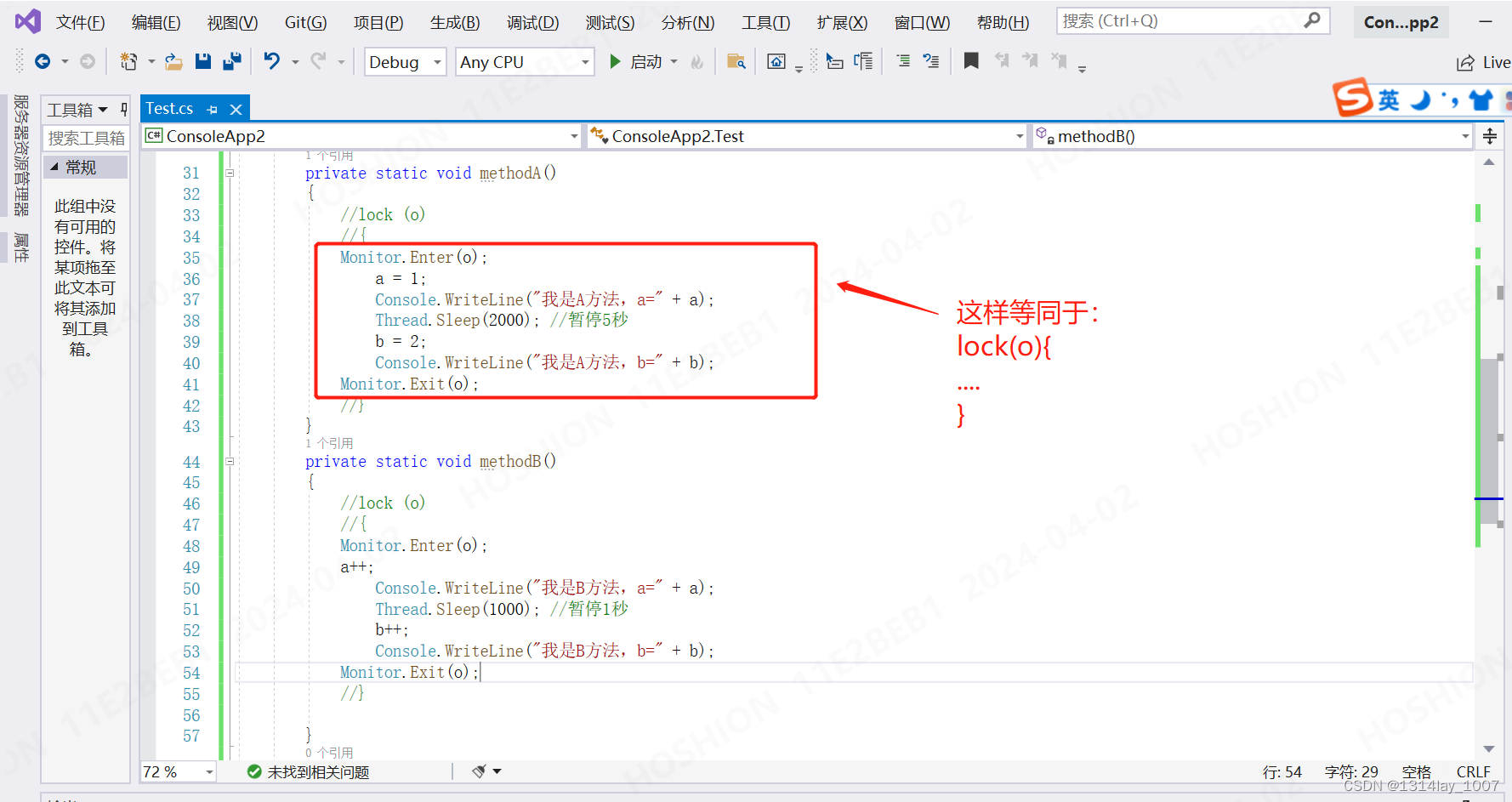Save the current file with Save icon

(x=202, y=61)
